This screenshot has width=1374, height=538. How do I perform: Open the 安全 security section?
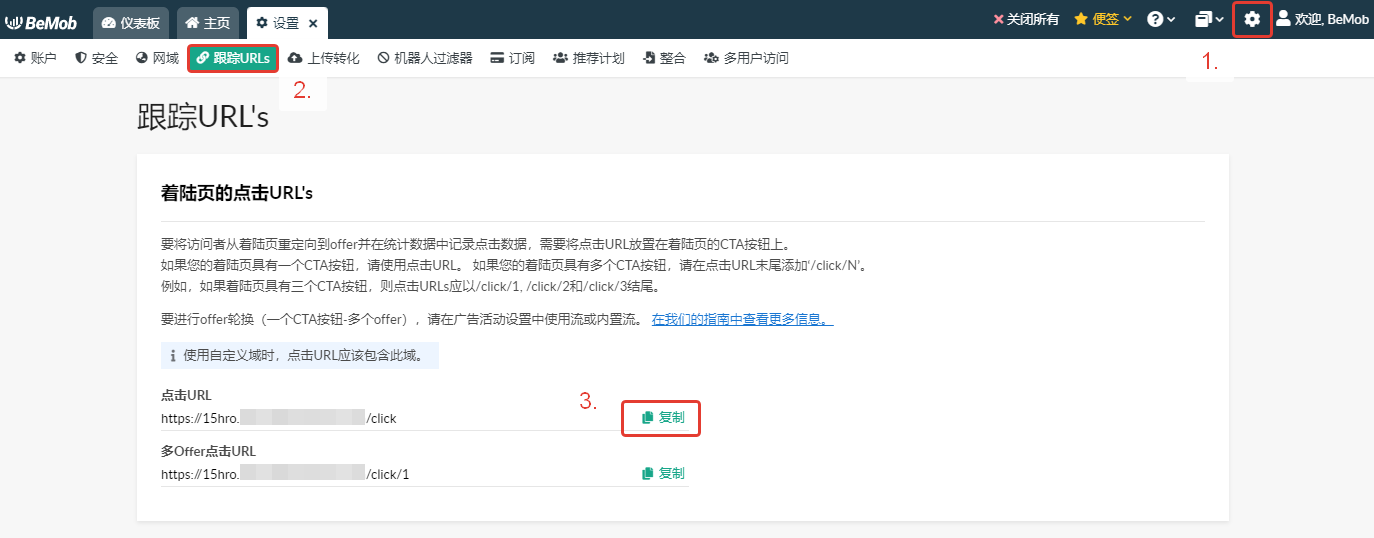click(x=97, y=58)
